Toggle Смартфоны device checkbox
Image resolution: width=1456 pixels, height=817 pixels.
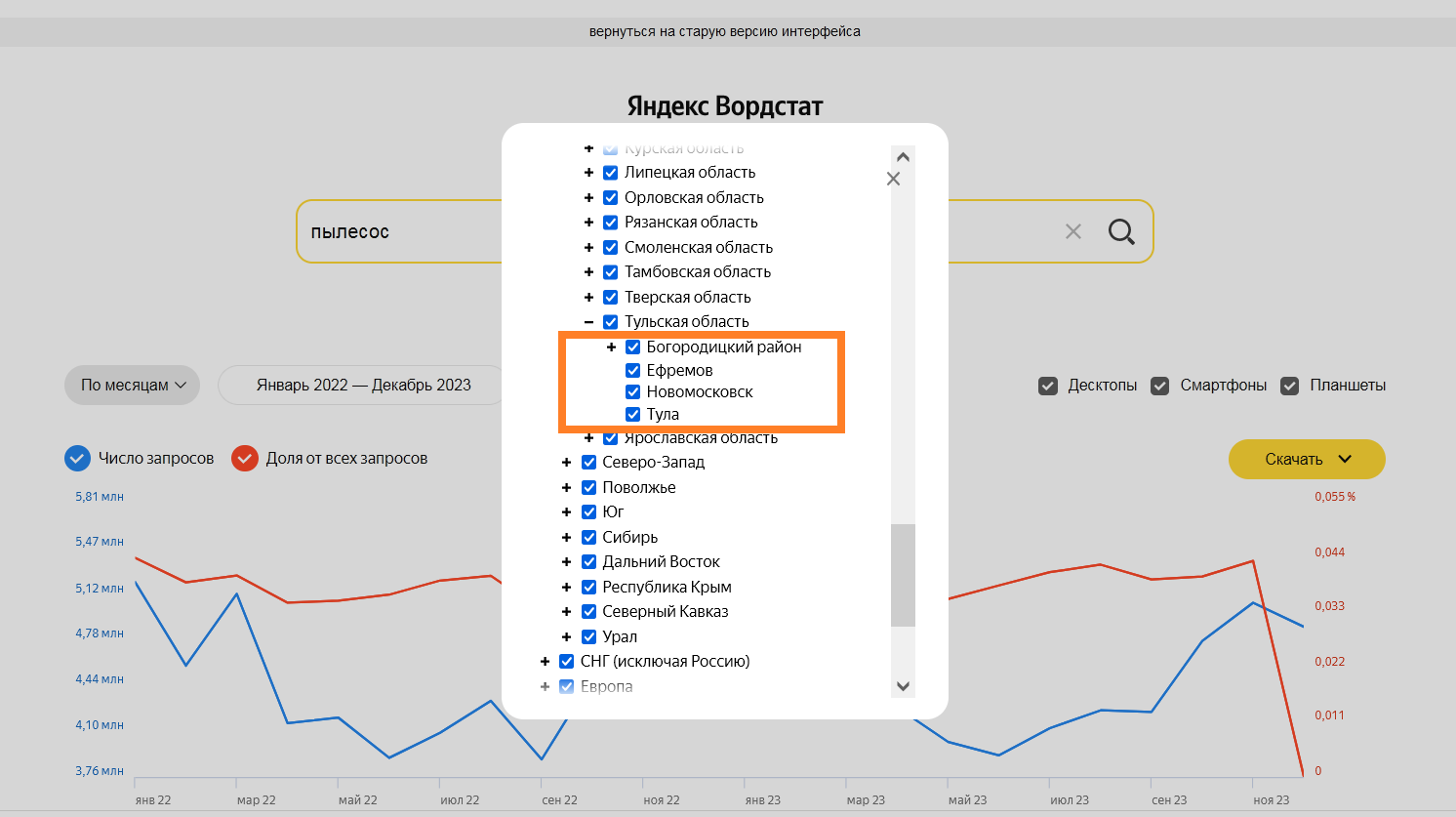[1160, 386]
